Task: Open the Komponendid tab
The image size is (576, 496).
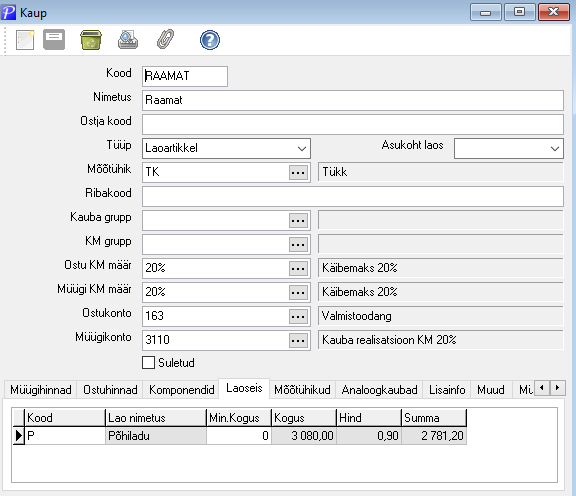Action: (182, 390)
